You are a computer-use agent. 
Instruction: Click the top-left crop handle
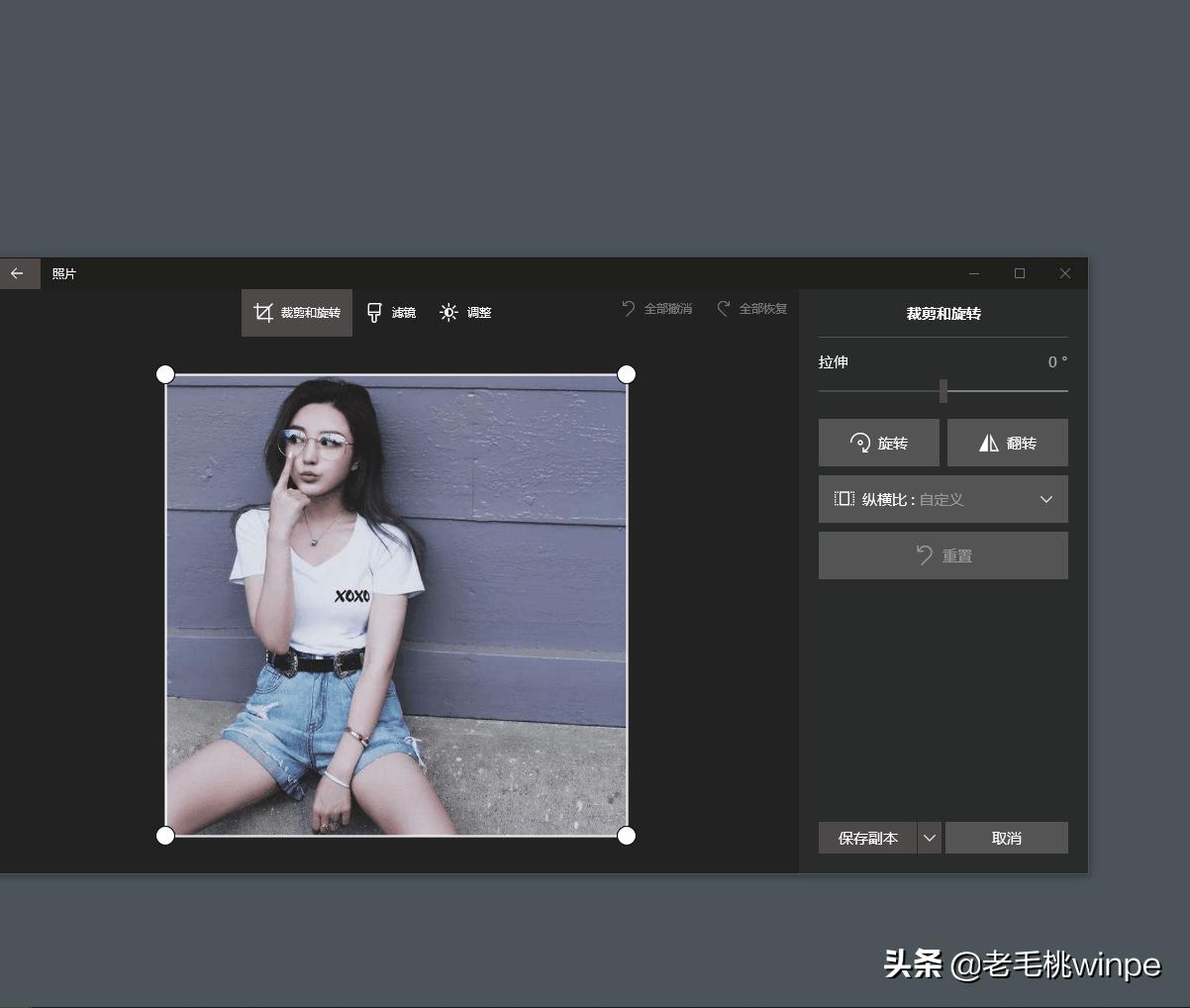tap(165, 374)
